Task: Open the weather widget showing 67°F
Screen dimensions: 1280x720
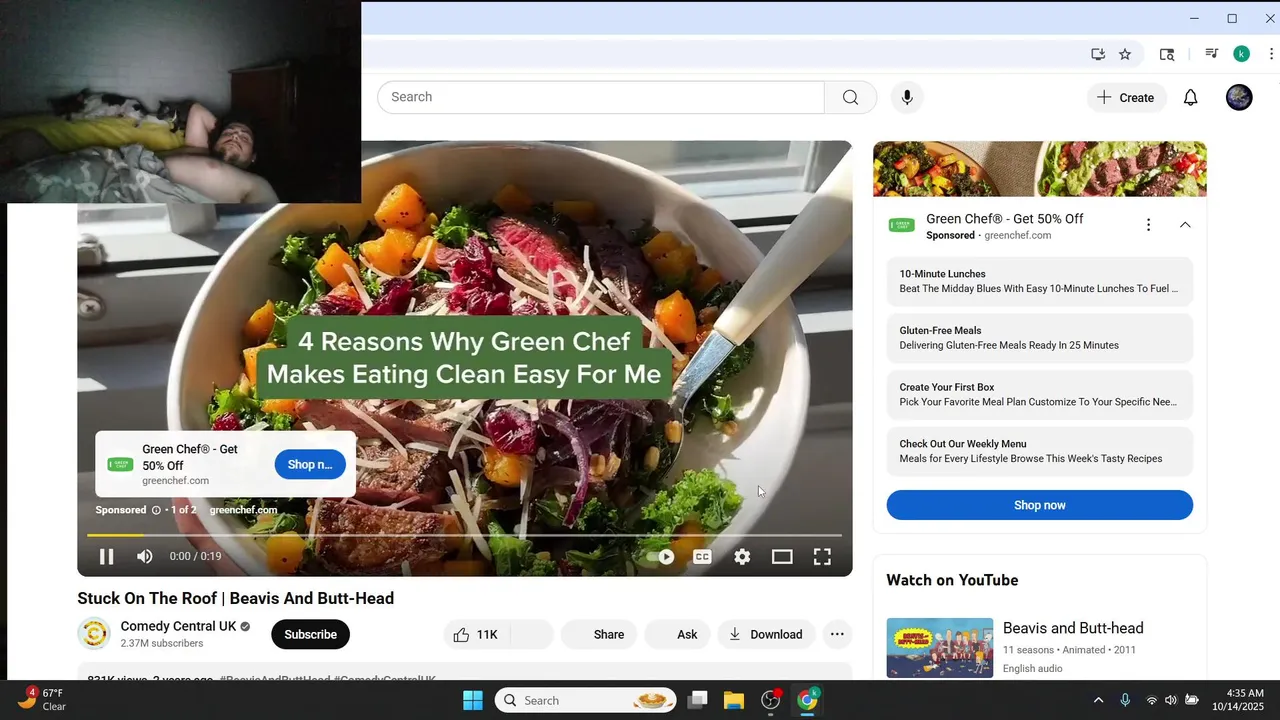Action: (x=42, y=700)
